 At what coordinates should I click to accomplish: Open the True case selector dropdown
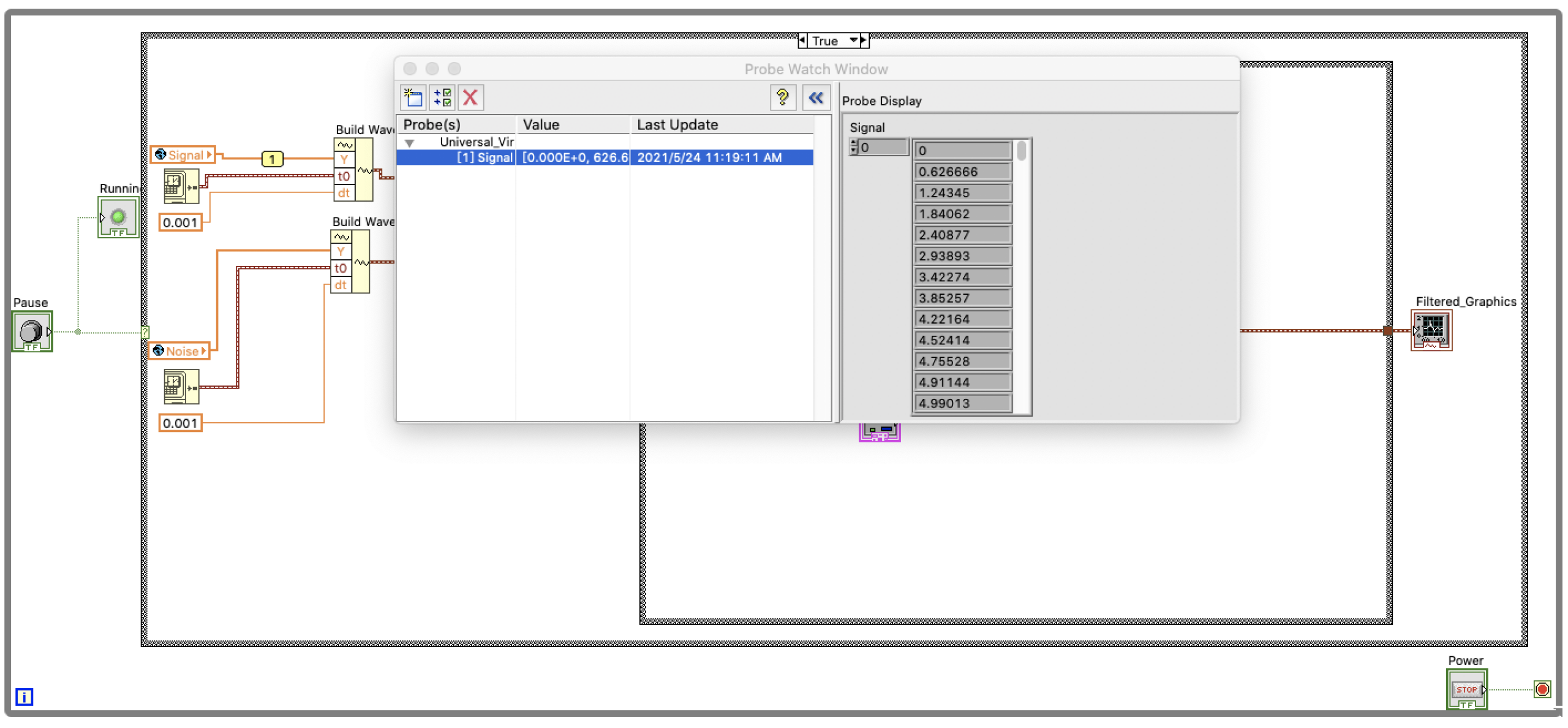(x=853, y=40)
